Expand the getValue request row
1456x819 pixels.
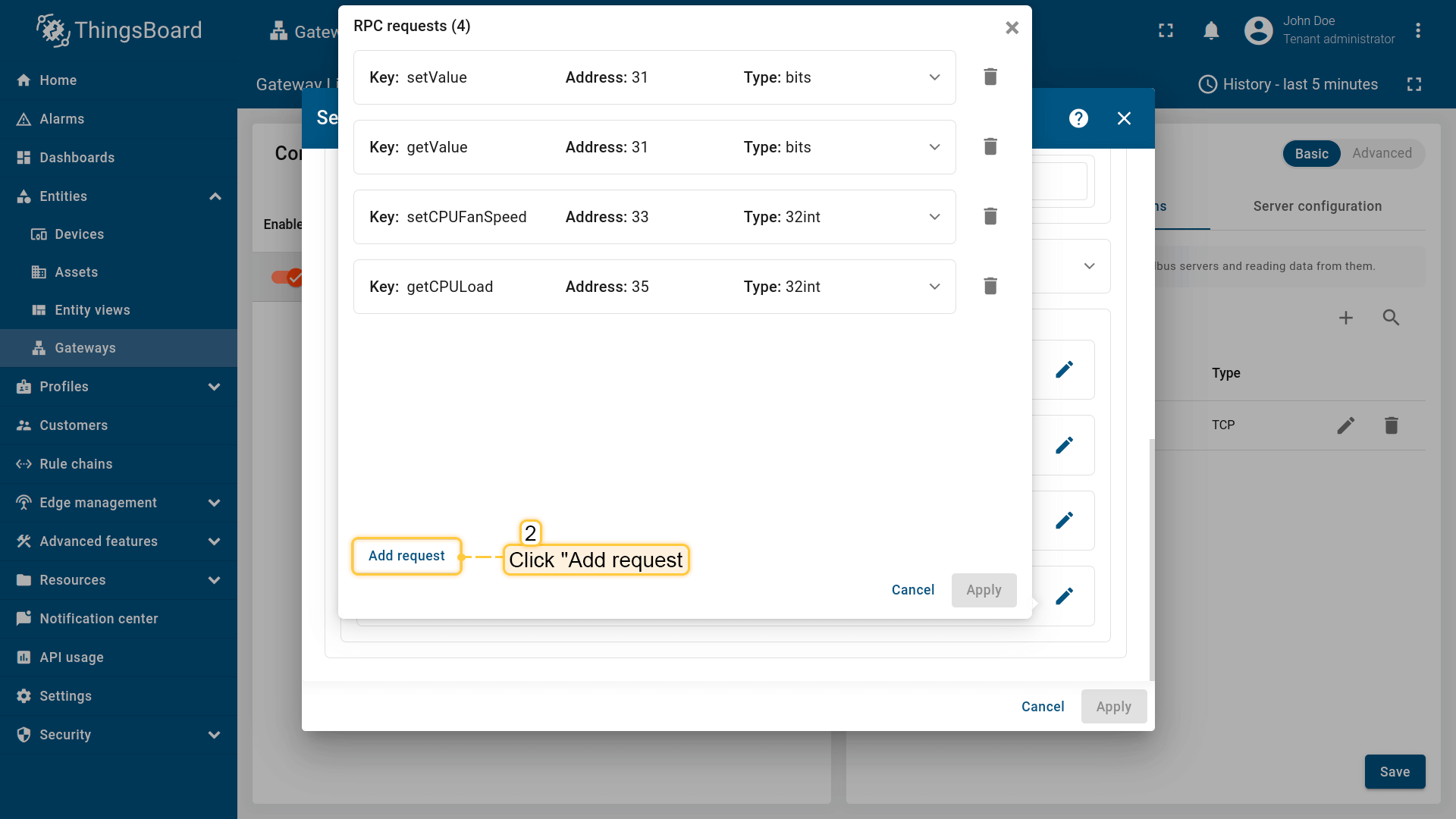[x=934, y=147]
